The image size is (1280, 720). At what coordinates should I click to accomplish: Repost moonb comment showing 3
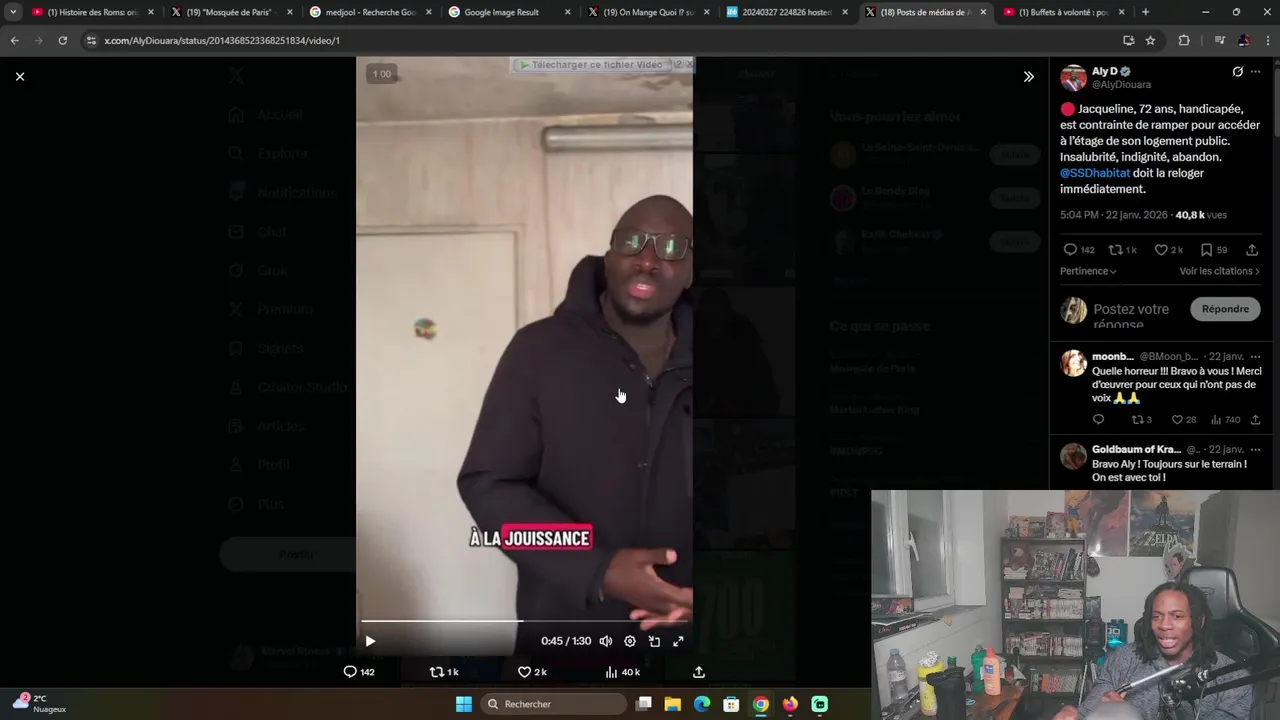click(1142, 420)
